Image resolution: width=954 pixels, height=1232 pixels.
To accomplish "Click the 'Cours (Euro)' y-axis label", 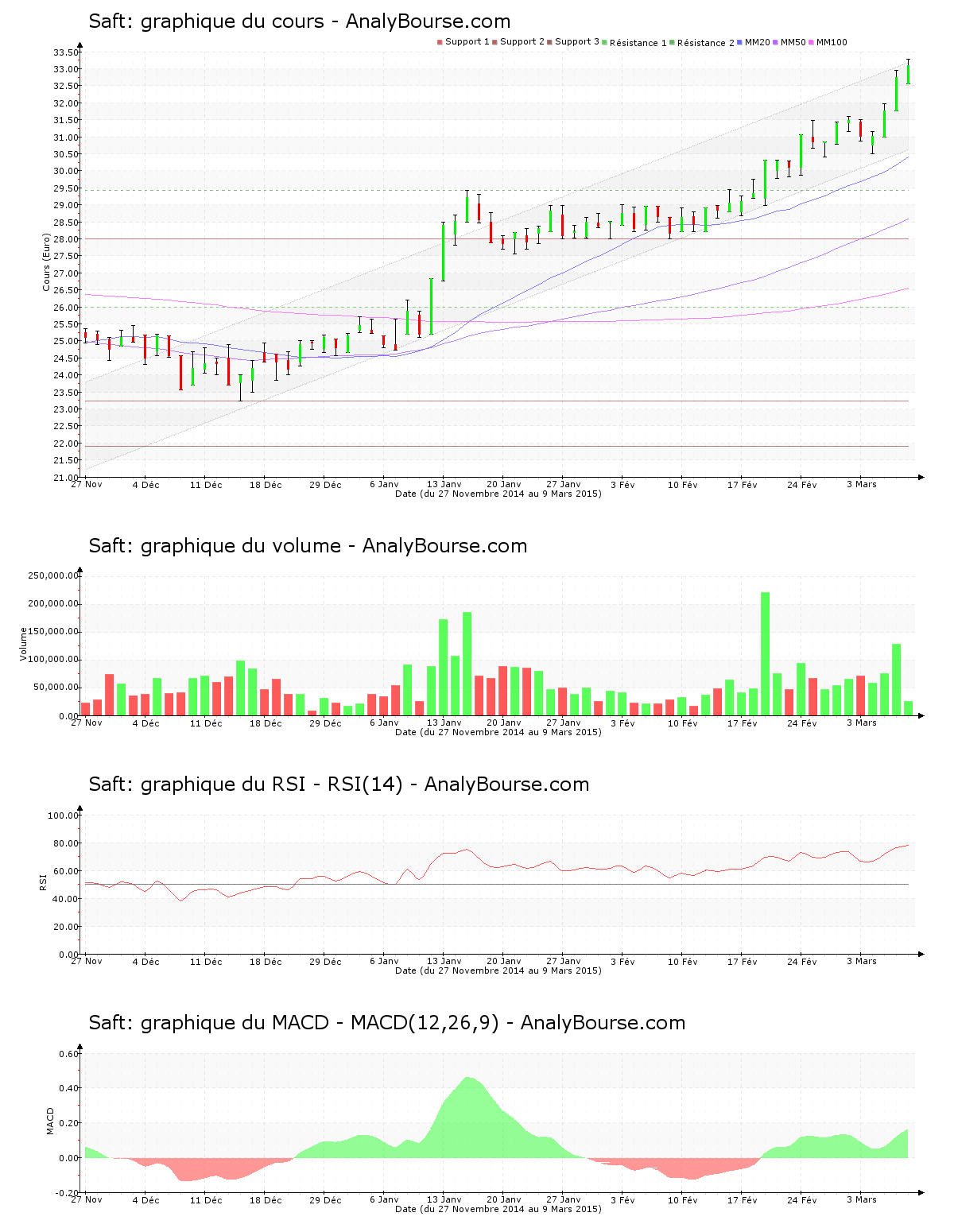I will pyautogui.click(x=46, y=262).
